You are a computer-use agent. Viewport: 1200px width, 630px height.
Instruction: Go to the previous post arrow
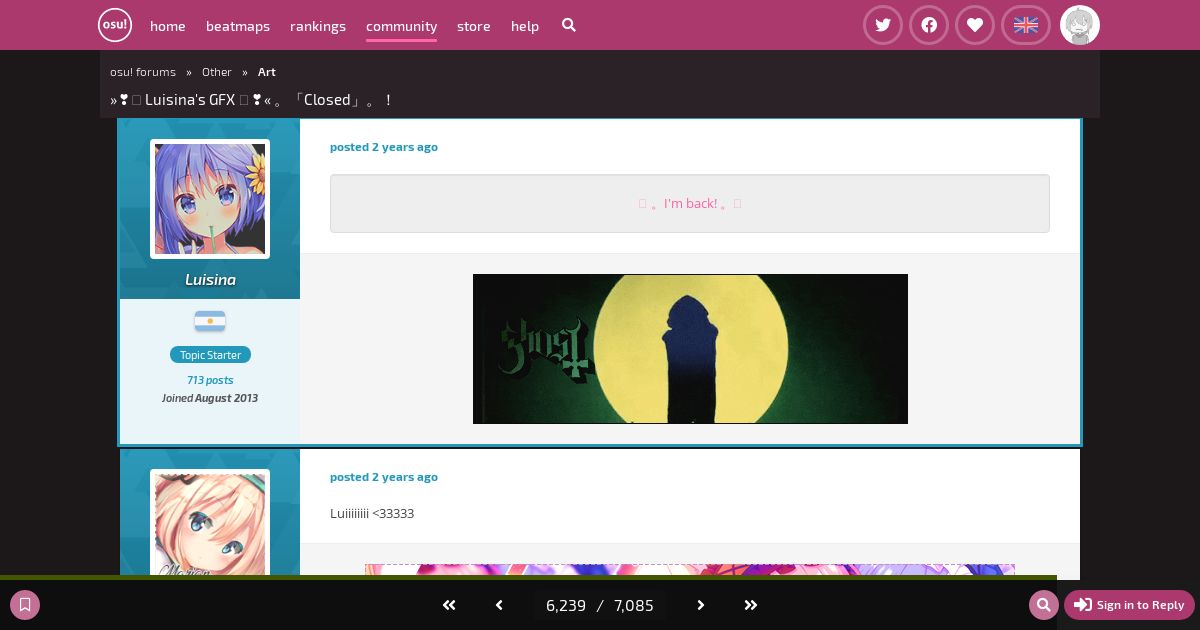click(499, 605)
